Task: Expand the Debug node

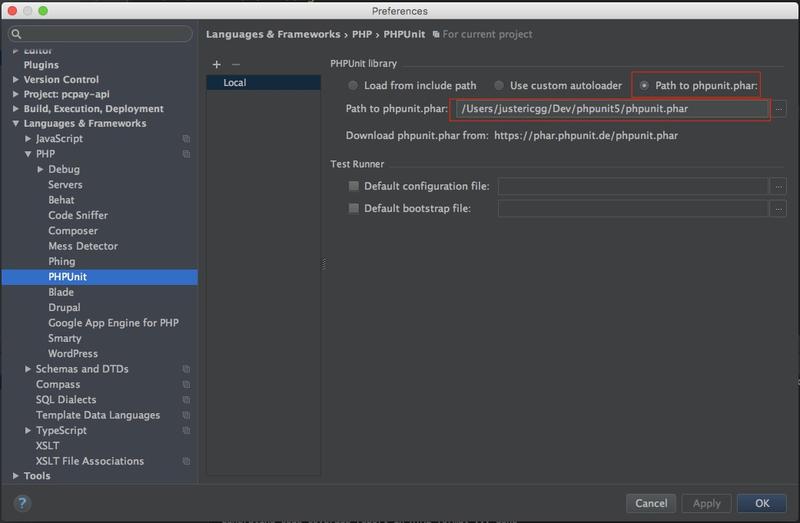Action: 40,169
